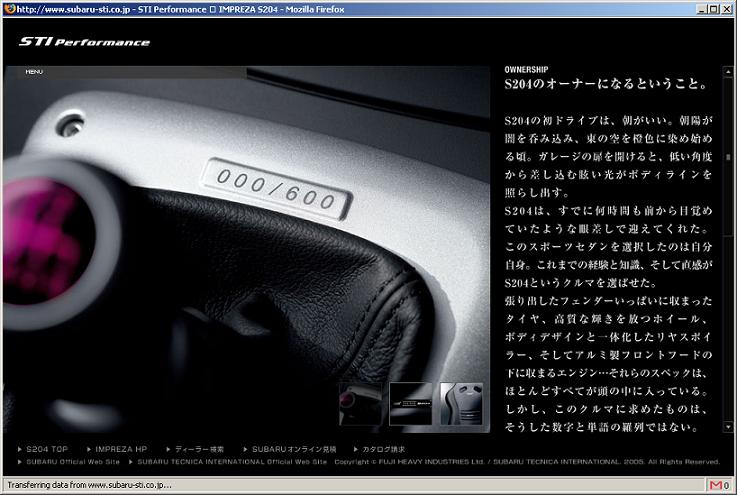Viewport: 737px width, 495px height.
Task: Select the middle serial plate thumbnail
Action: tap(410, 403)
